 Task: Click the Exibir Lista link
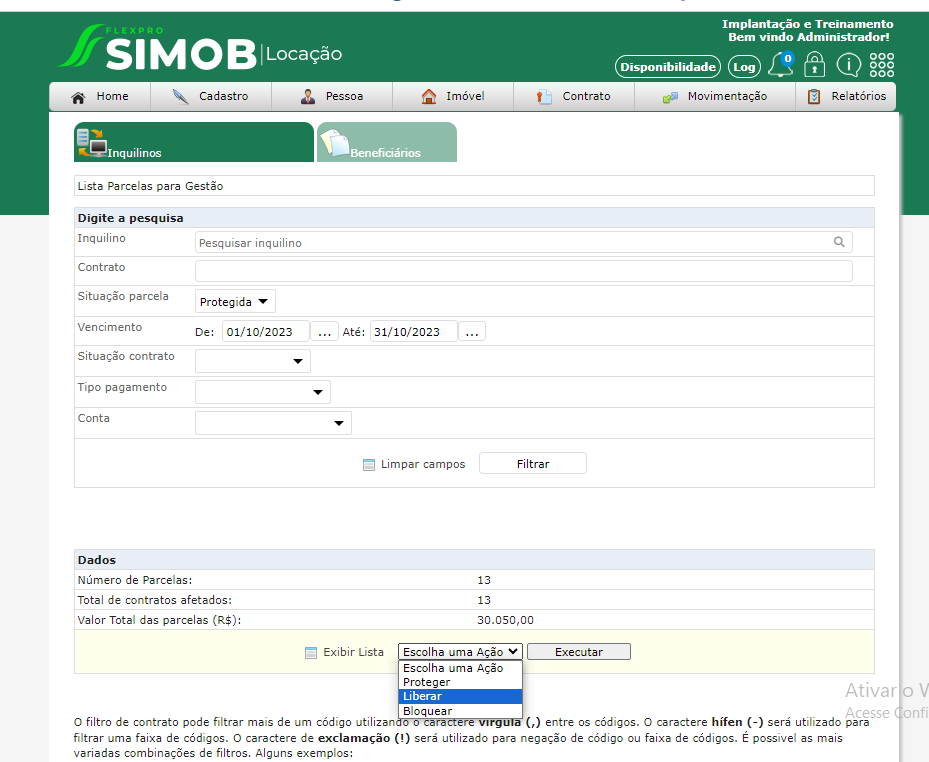353,652
